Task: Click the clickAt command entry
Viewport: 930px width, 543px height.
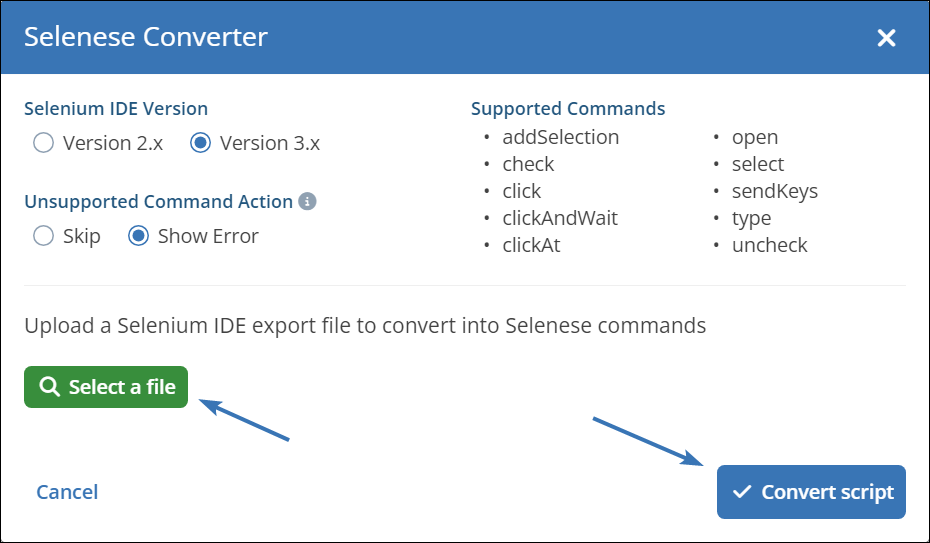Action: pyautogui.click(x=531, y=245)
